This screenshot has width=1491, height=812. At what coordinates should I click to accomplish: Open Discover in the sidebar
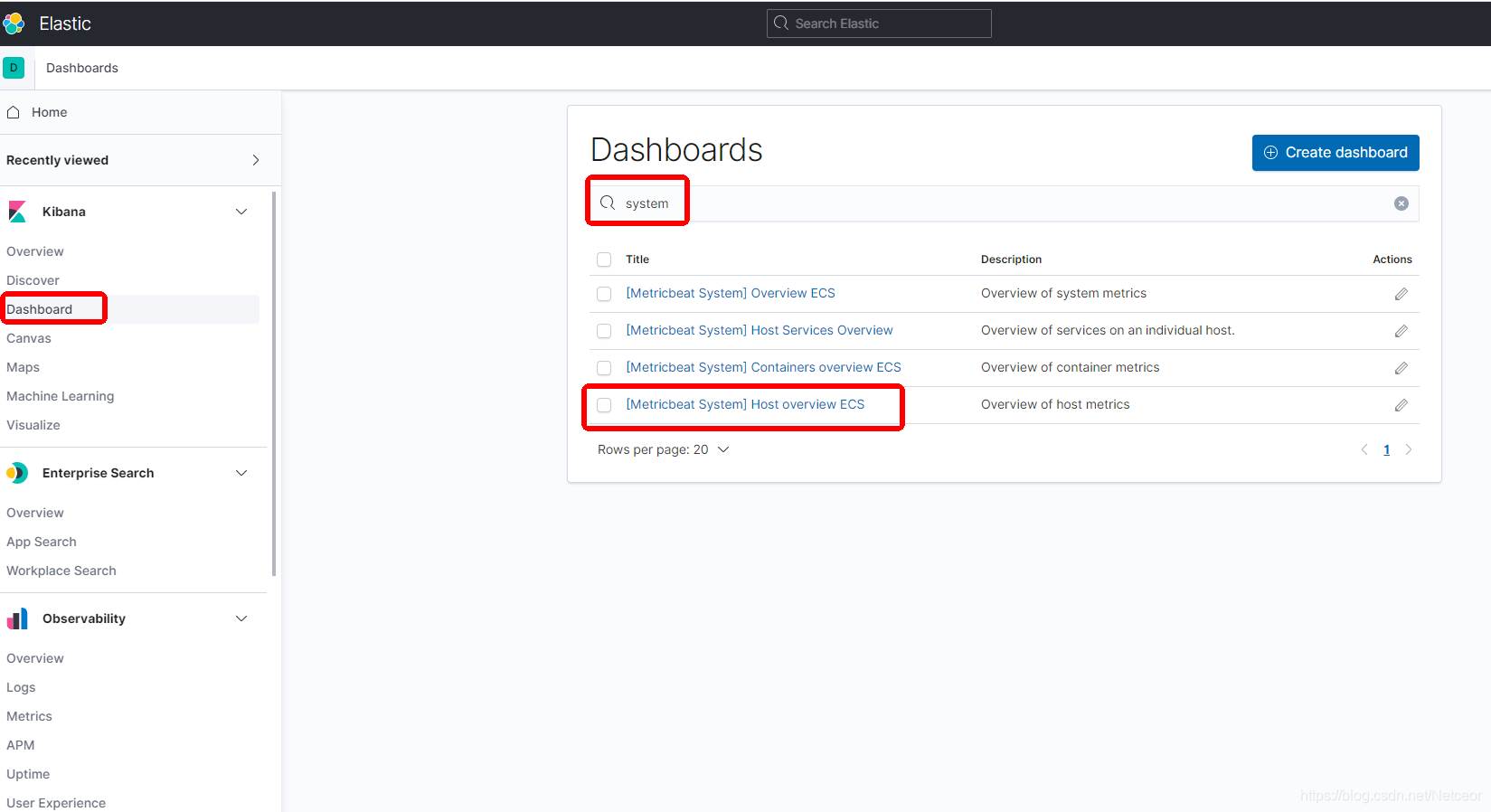(33, 280)
